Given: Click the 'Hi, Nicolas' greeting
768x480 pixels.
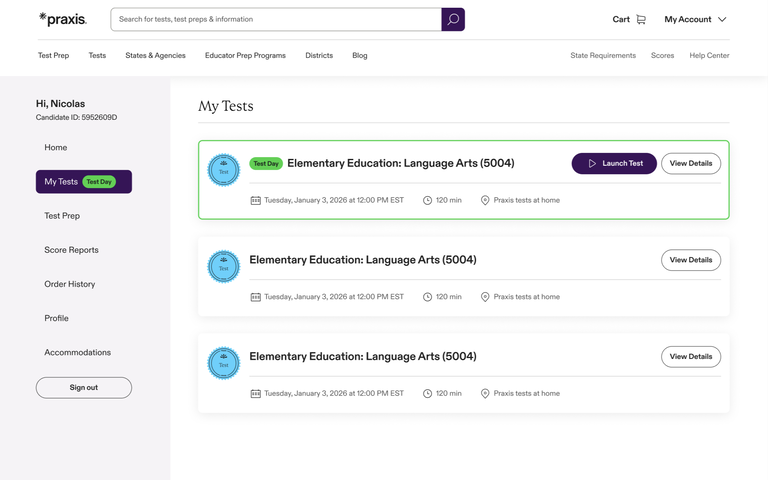Looking at the screenshot, I should tap(60, 104).
